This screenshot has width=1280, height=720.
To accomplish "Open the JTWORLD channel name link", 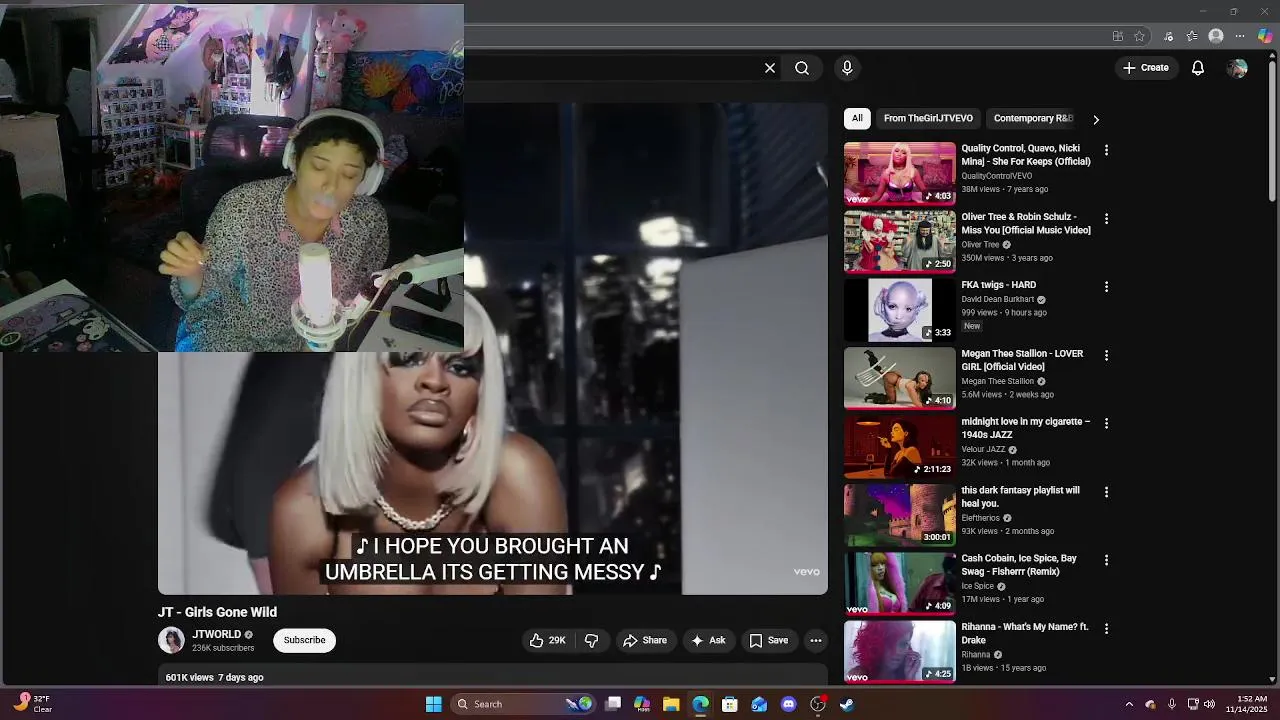I will tap(217, 634).
